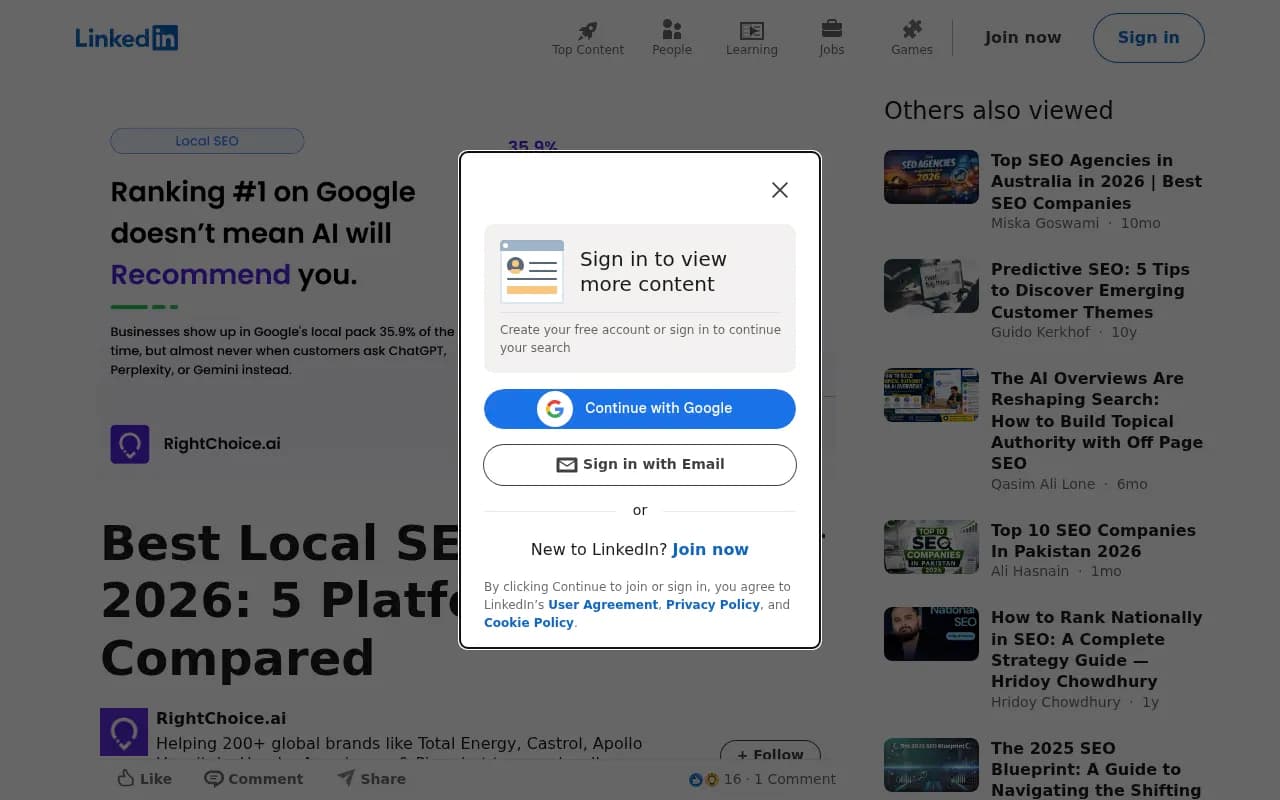Open 'The AI Overviews Are Reshaping Search' title
The height and width of the screenshot is (800, 1280).
1097,421
